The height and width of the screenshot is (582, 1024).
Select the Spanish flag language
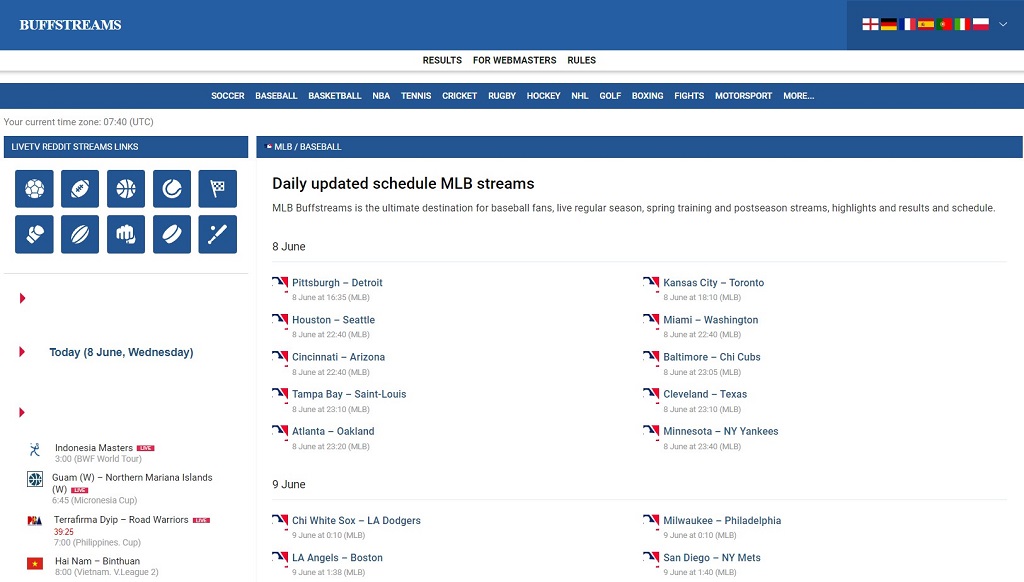(925, 24)
